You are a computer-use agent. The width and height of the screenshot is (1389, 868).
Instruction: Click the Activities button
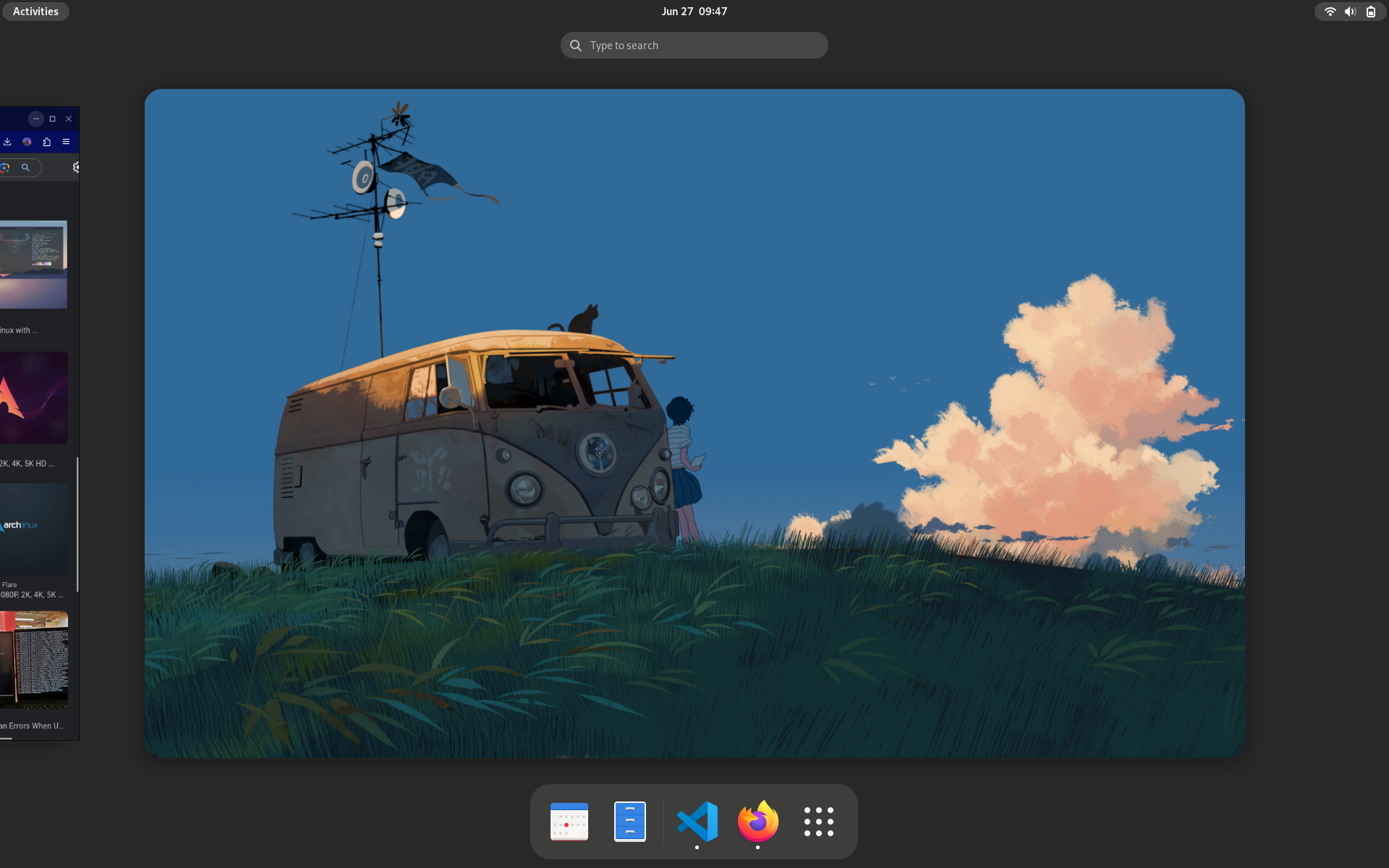35,12
